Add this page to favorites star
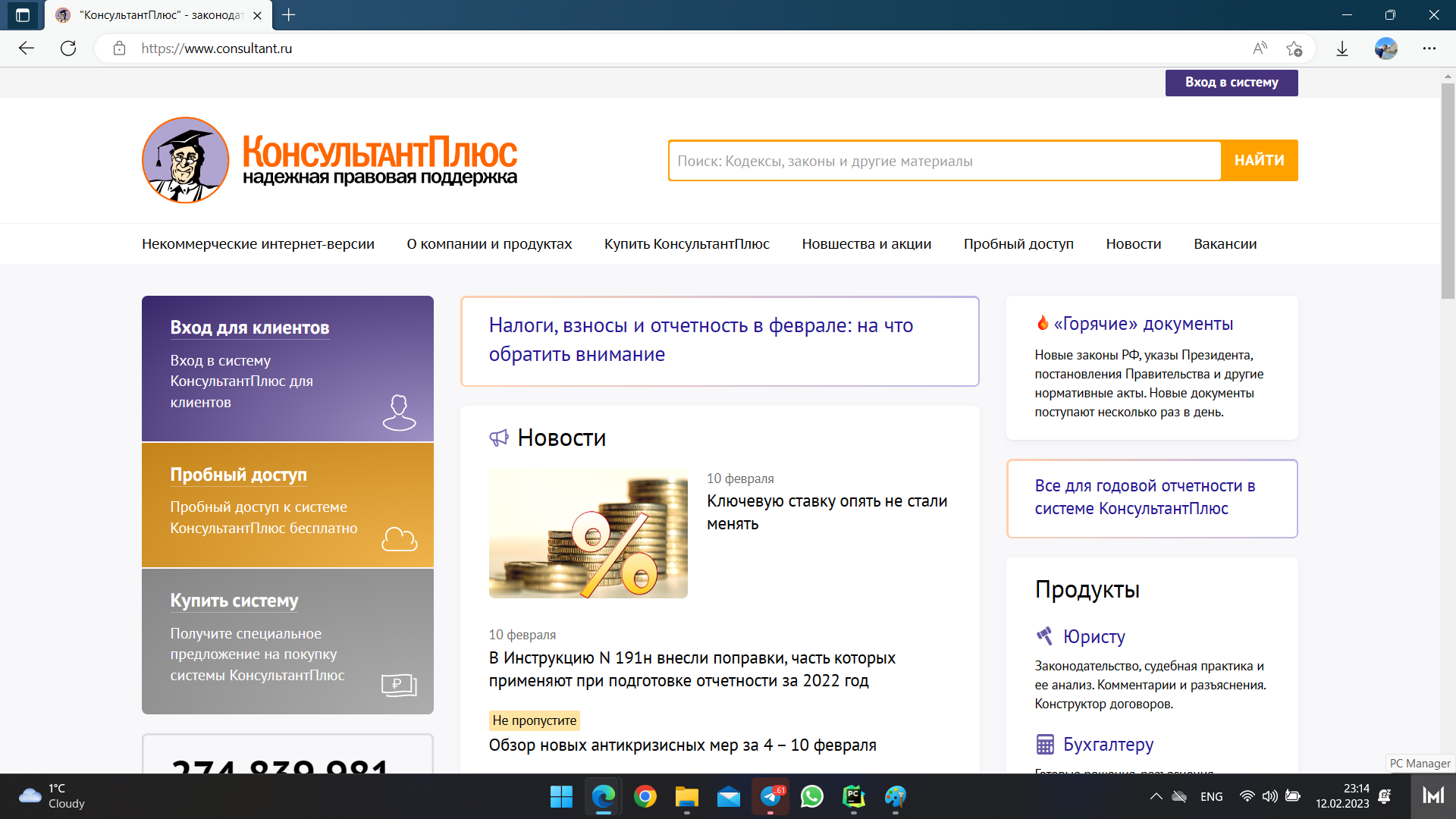Viewport: 1456px width, 819px height. 1294,49
